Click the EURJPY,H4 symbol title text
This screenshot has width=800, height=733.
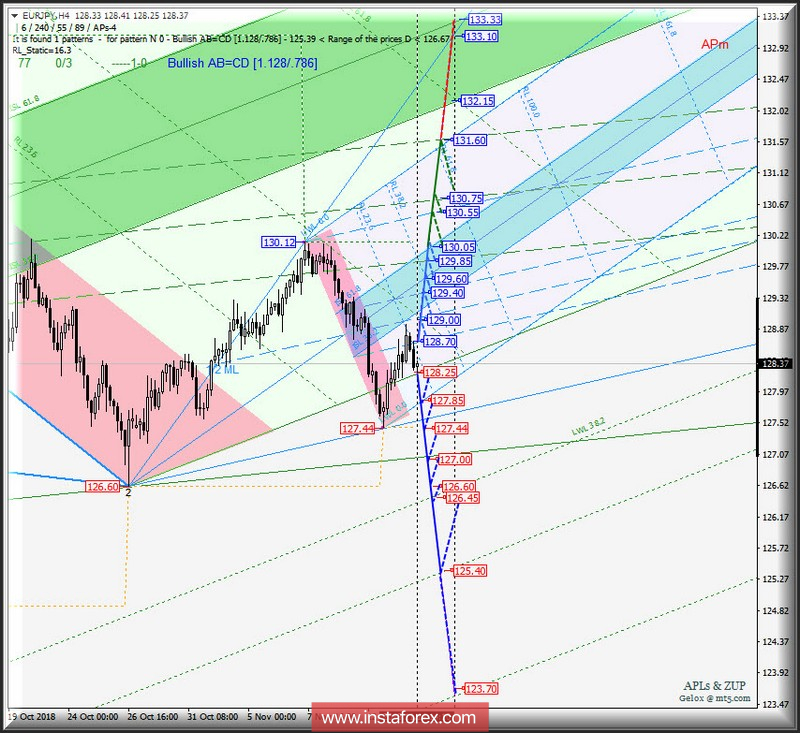(x=46, y=16)
